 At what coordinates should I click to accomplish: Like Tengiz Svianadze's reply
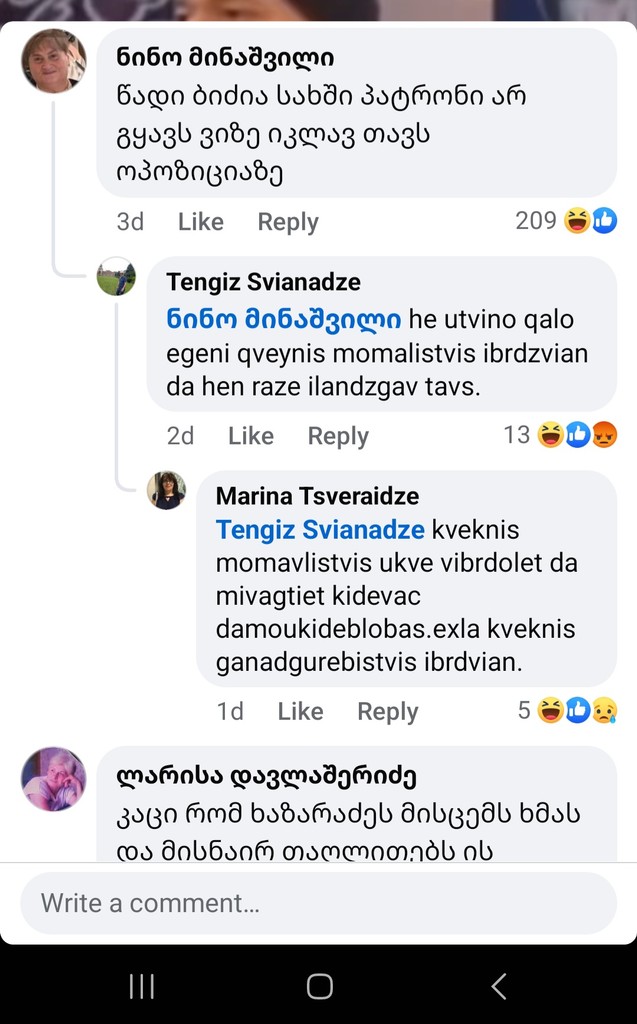point(250,436)
